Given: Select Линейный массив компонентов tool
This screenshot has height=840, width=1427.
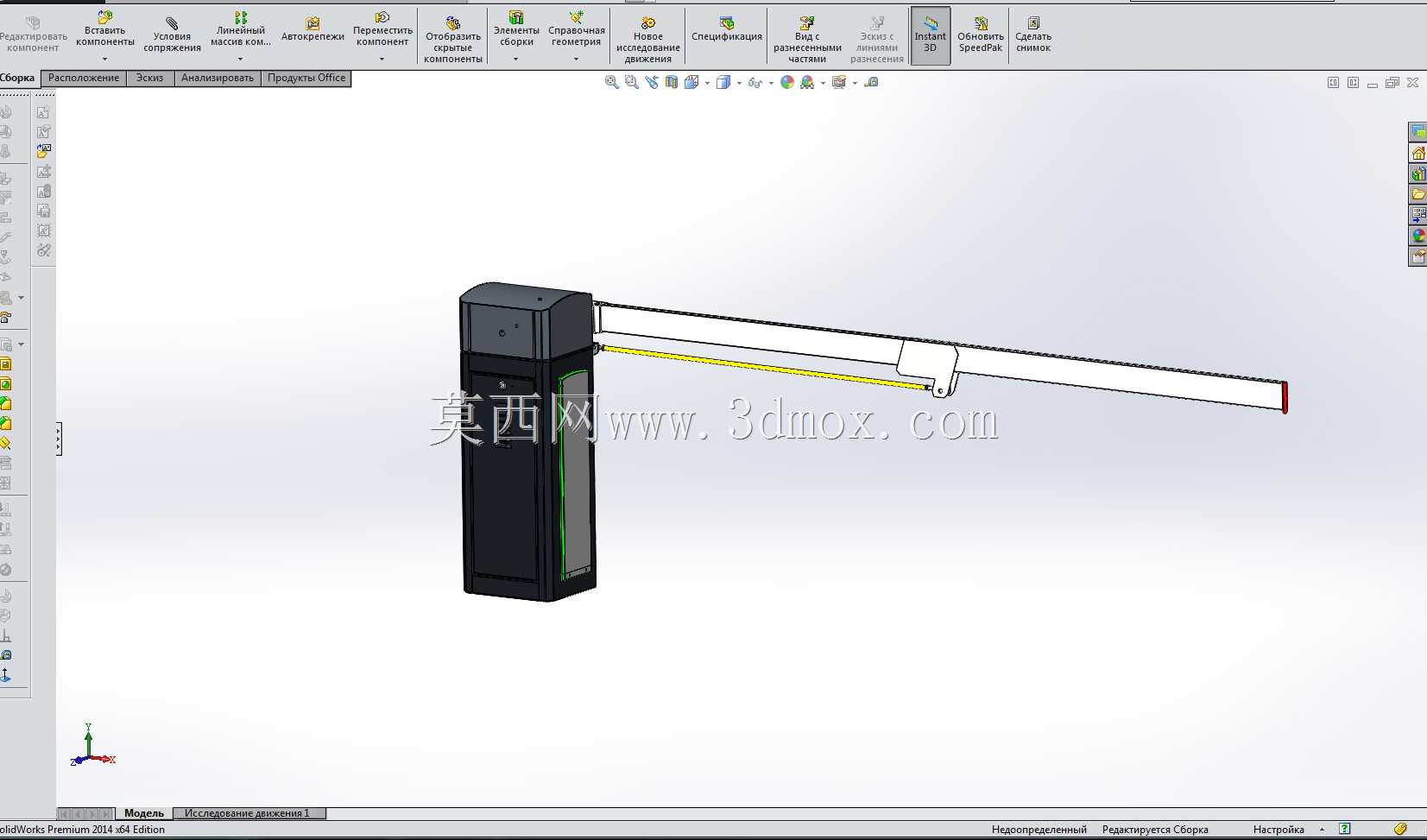Looking at the screenshot, I should (240, 30).
